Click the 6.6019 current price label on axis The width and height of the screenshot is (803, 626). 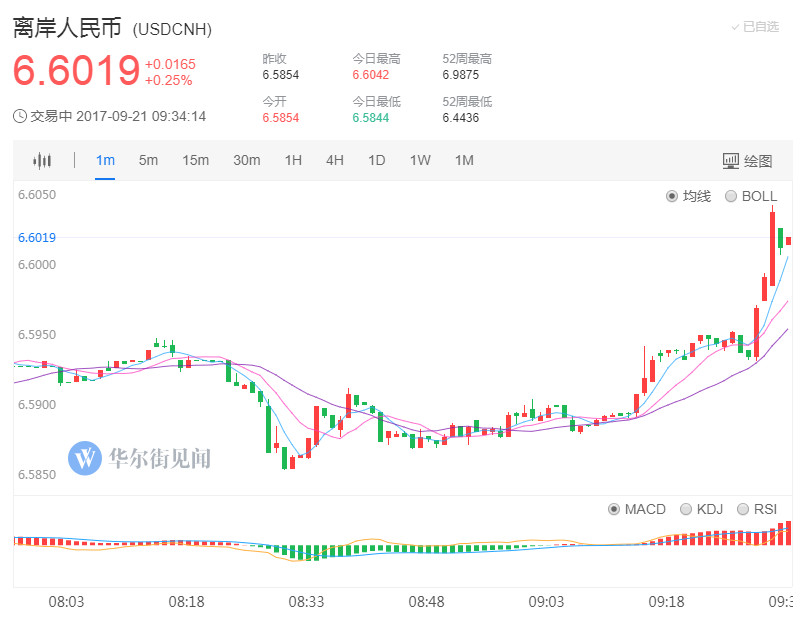coord(37,238)
